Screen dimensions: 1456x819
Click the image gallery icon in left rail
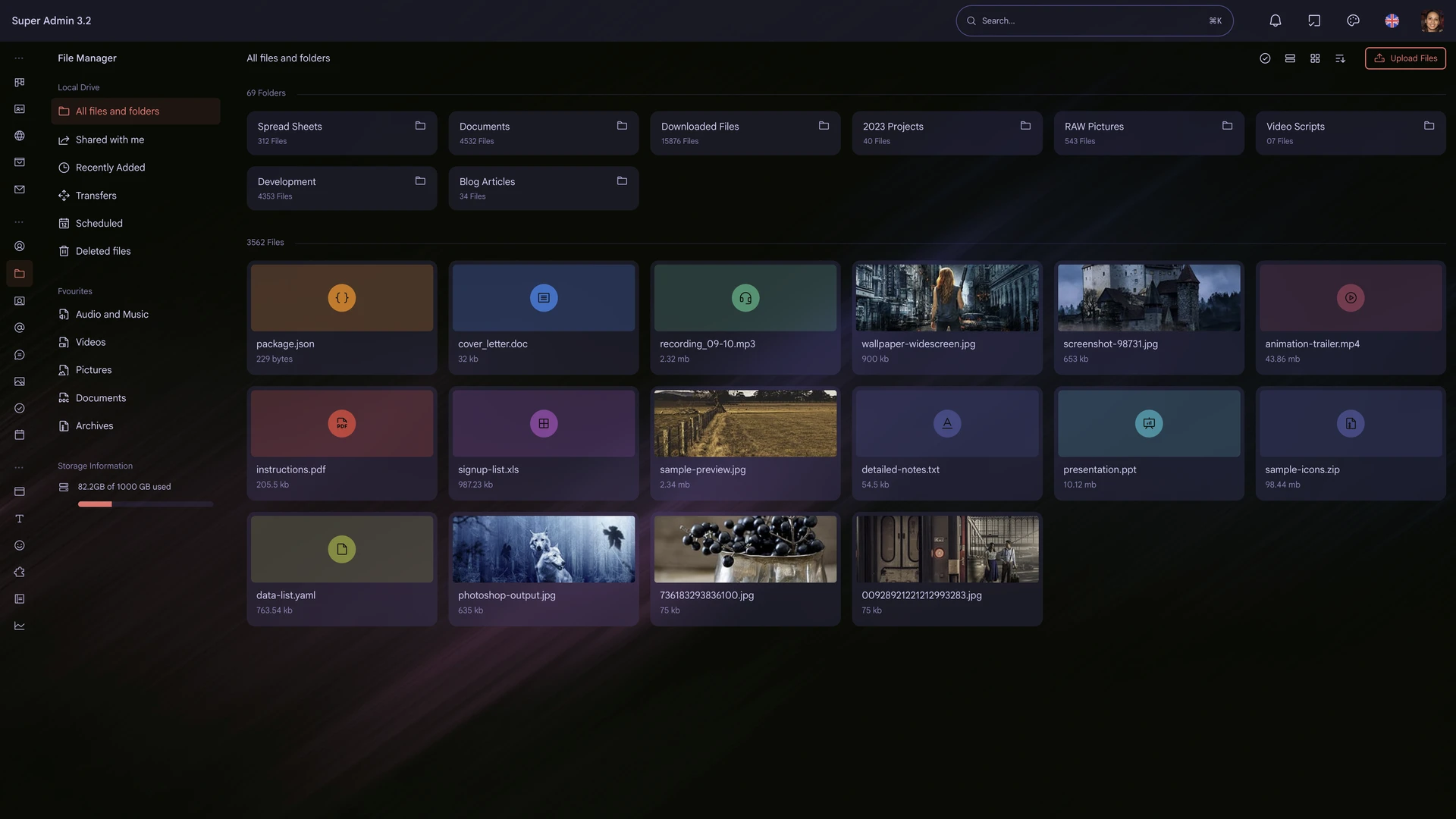(20, 381)
